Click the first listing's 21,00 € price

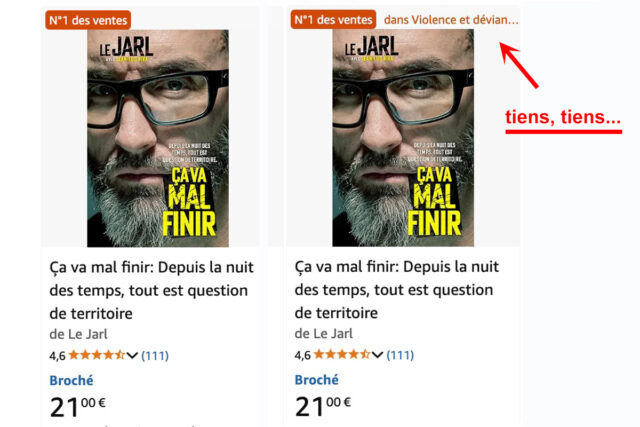click(x=78, y=407)
